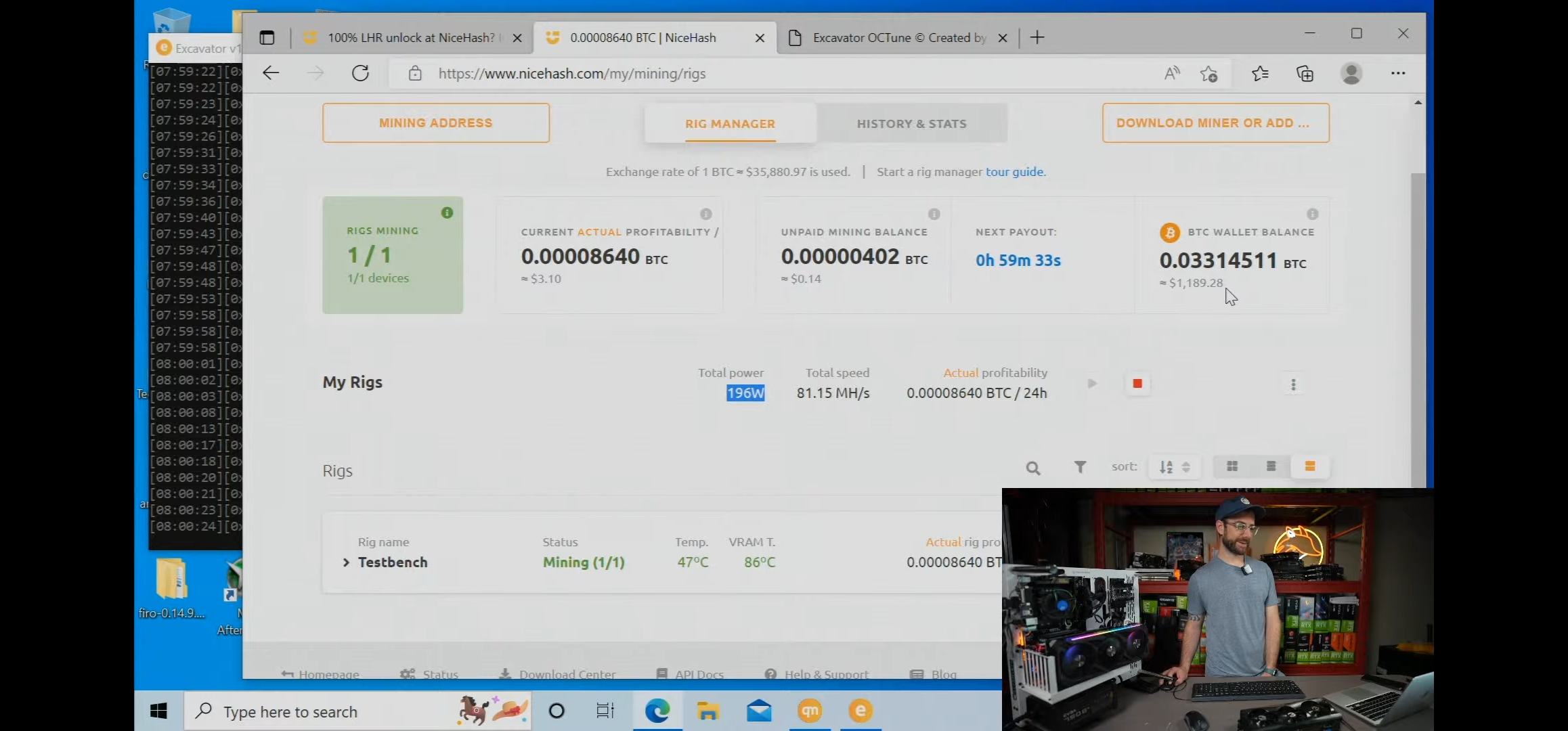Click Download Miner or Add button
This screenshot has height=731, width=1568.
(1215, 123)
